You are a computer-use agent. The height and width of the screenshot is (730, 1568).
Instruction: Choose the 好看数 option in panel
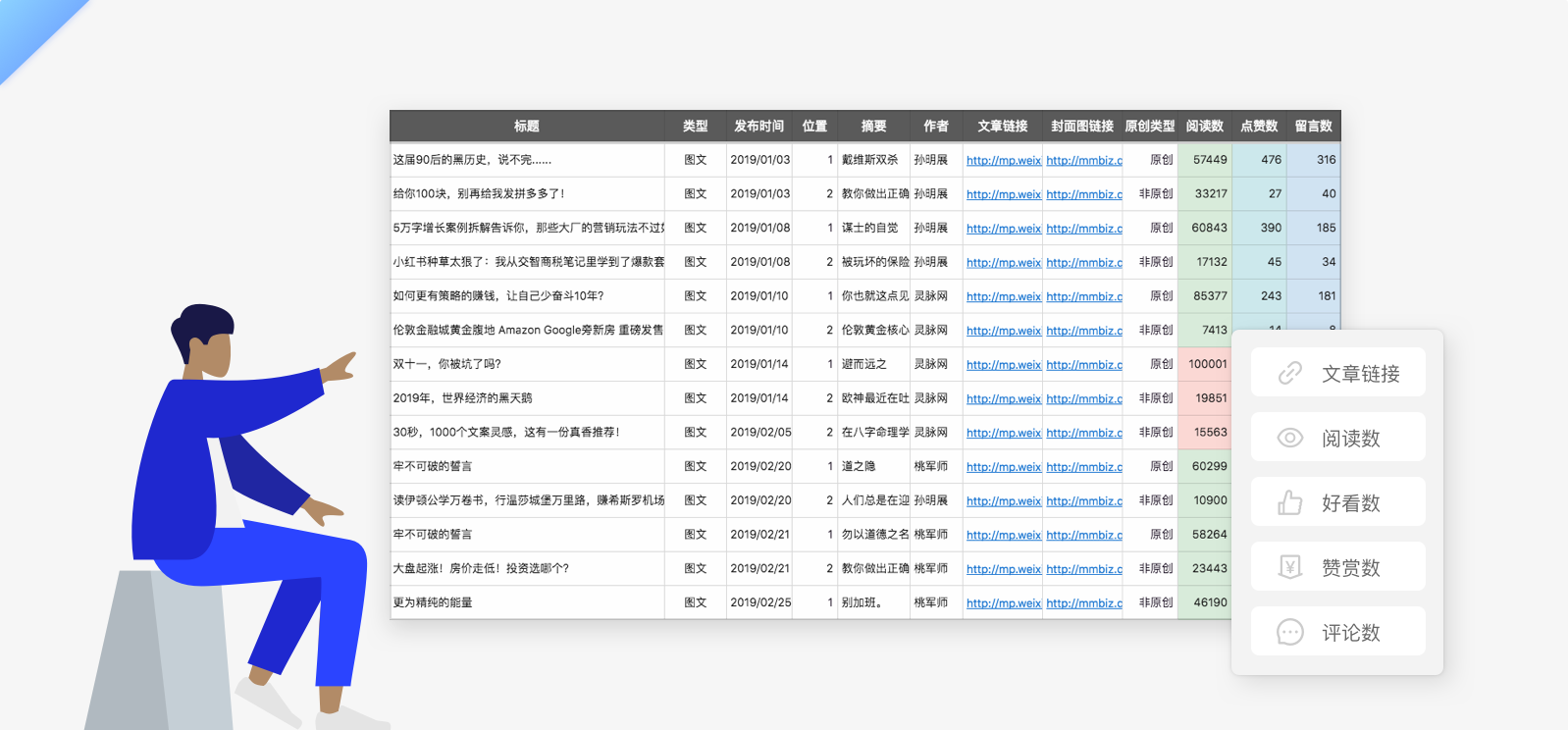click(1350, 502)
